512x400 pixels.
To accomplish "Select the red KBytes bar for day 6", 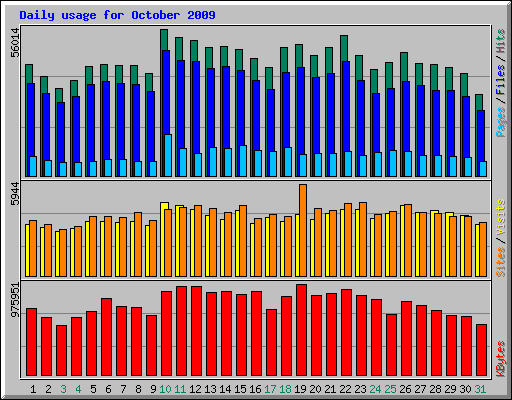I will [x=106, y=337].
